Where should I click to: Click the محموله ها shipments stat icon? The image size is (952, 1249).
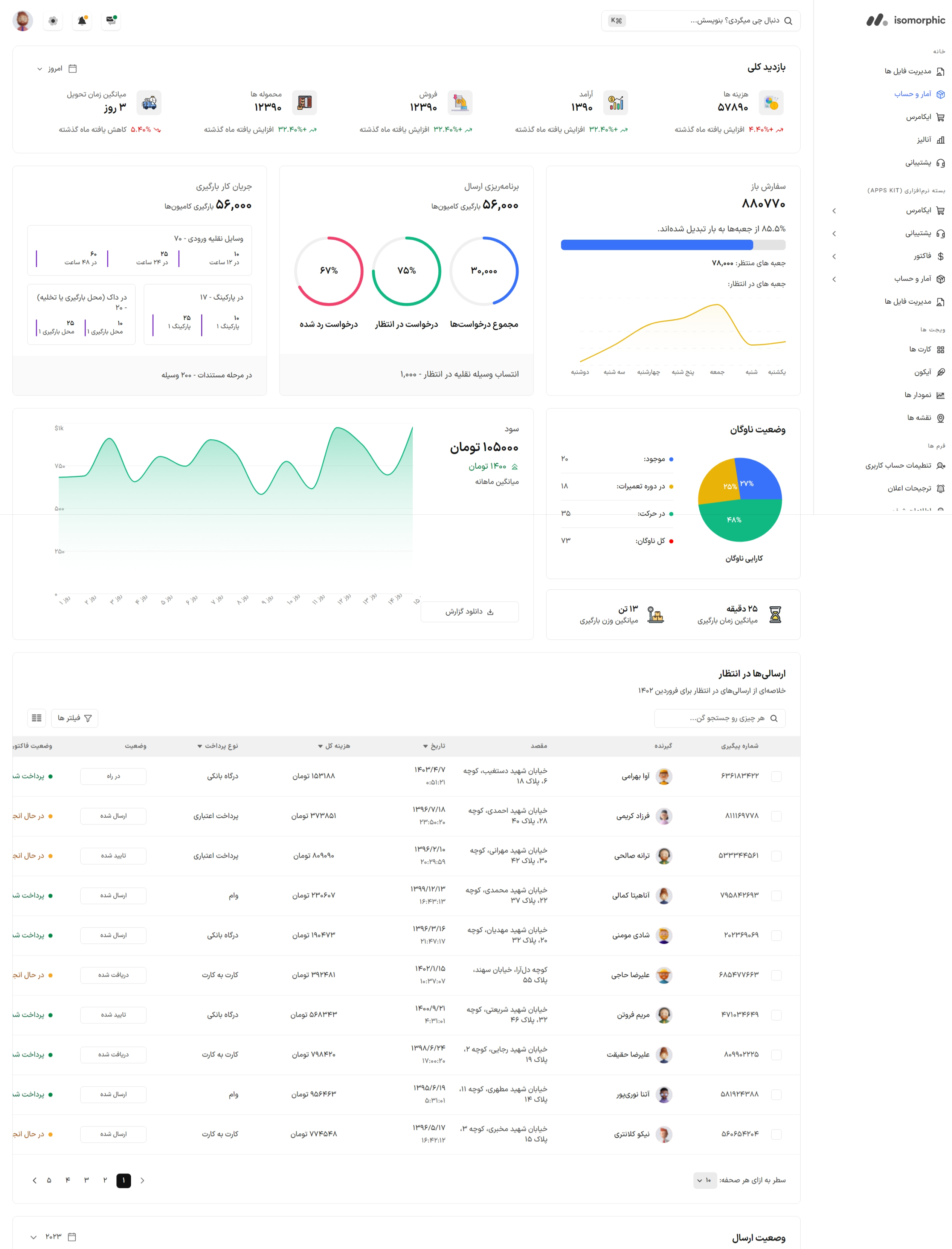[304, 102]
